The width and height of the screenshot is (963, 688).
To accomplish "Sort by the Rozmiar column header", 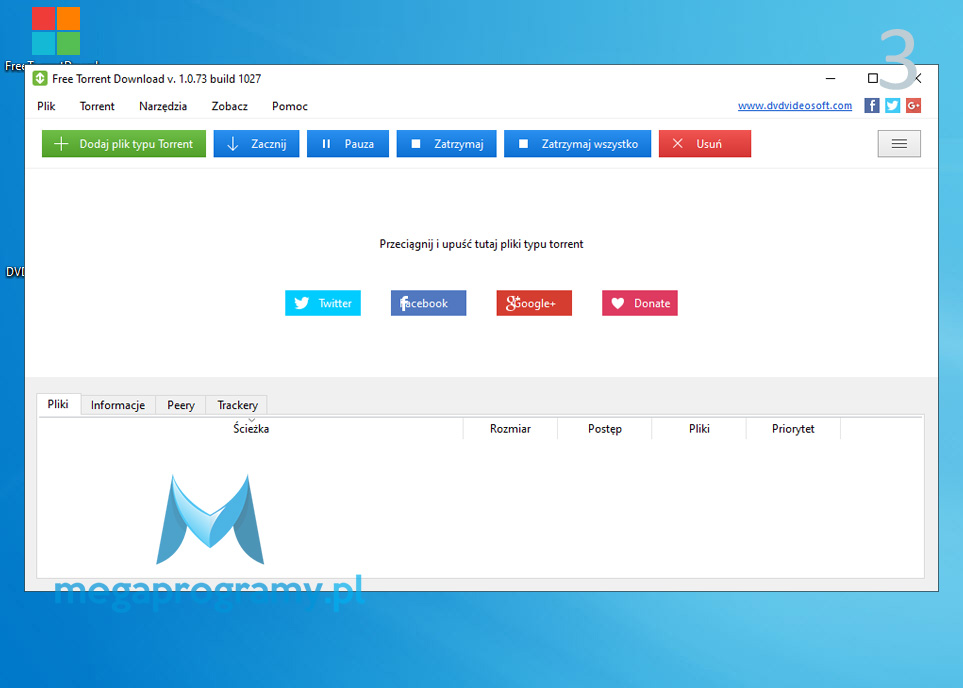I will (x=510, y=429).
